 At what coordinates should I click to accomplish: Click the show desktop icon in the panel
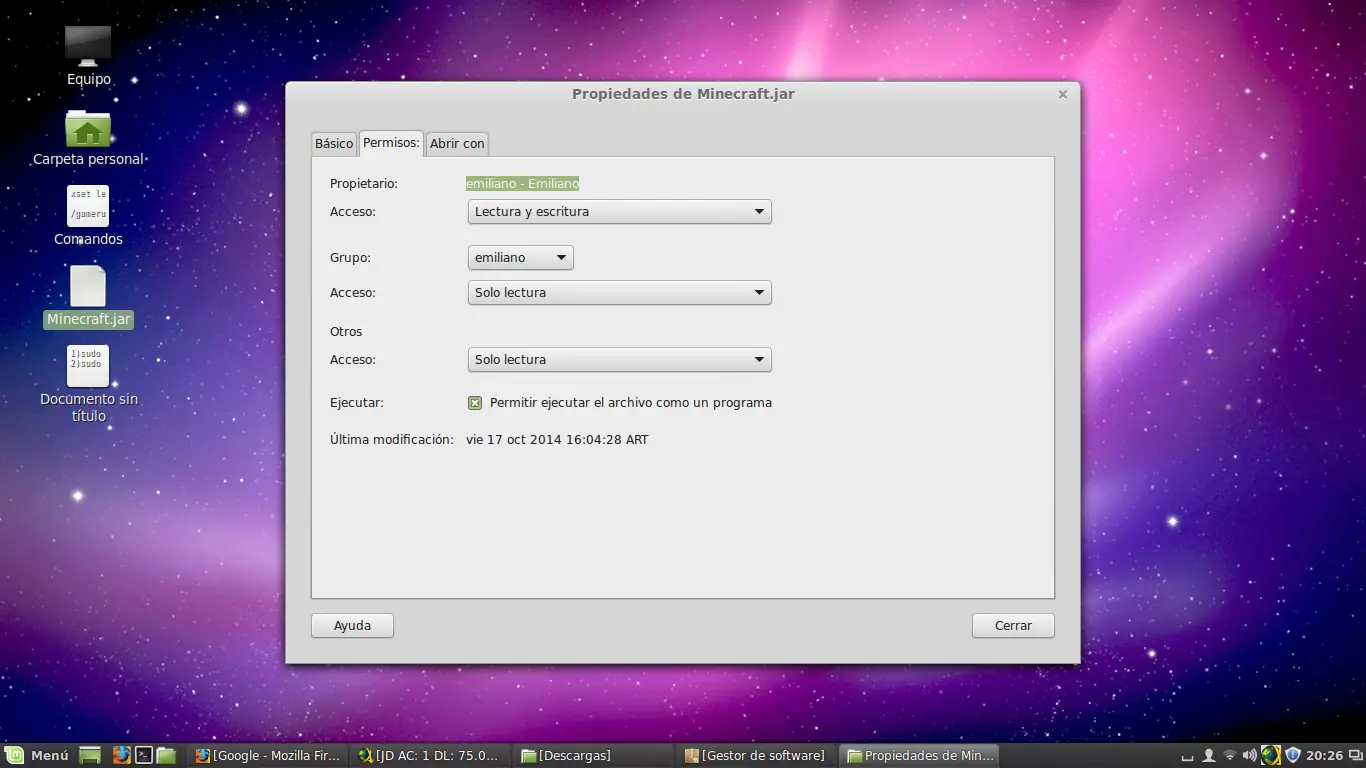click(x=90, y=756)
